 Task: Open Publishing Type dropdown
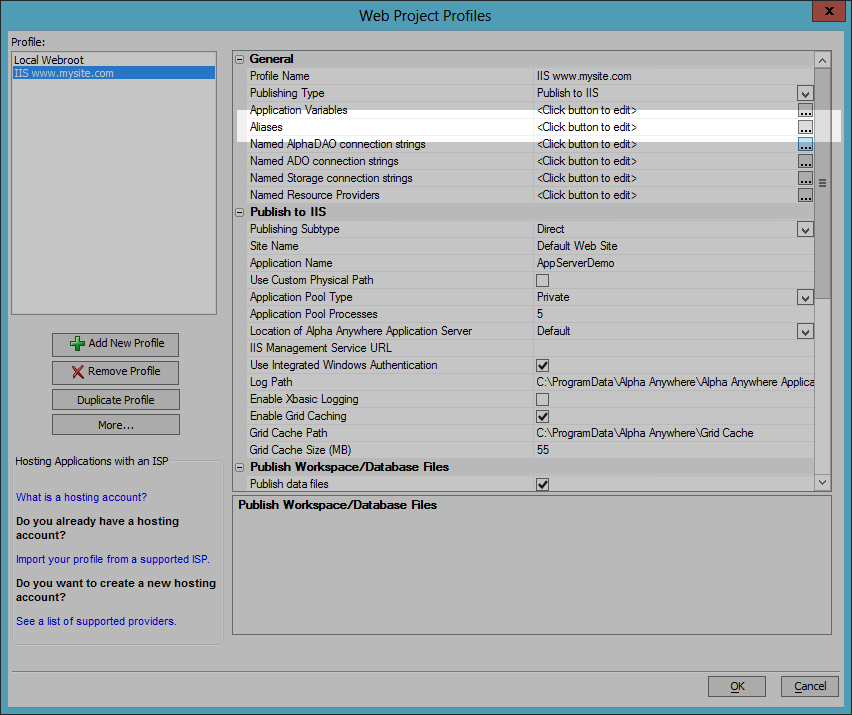(805, 93)
